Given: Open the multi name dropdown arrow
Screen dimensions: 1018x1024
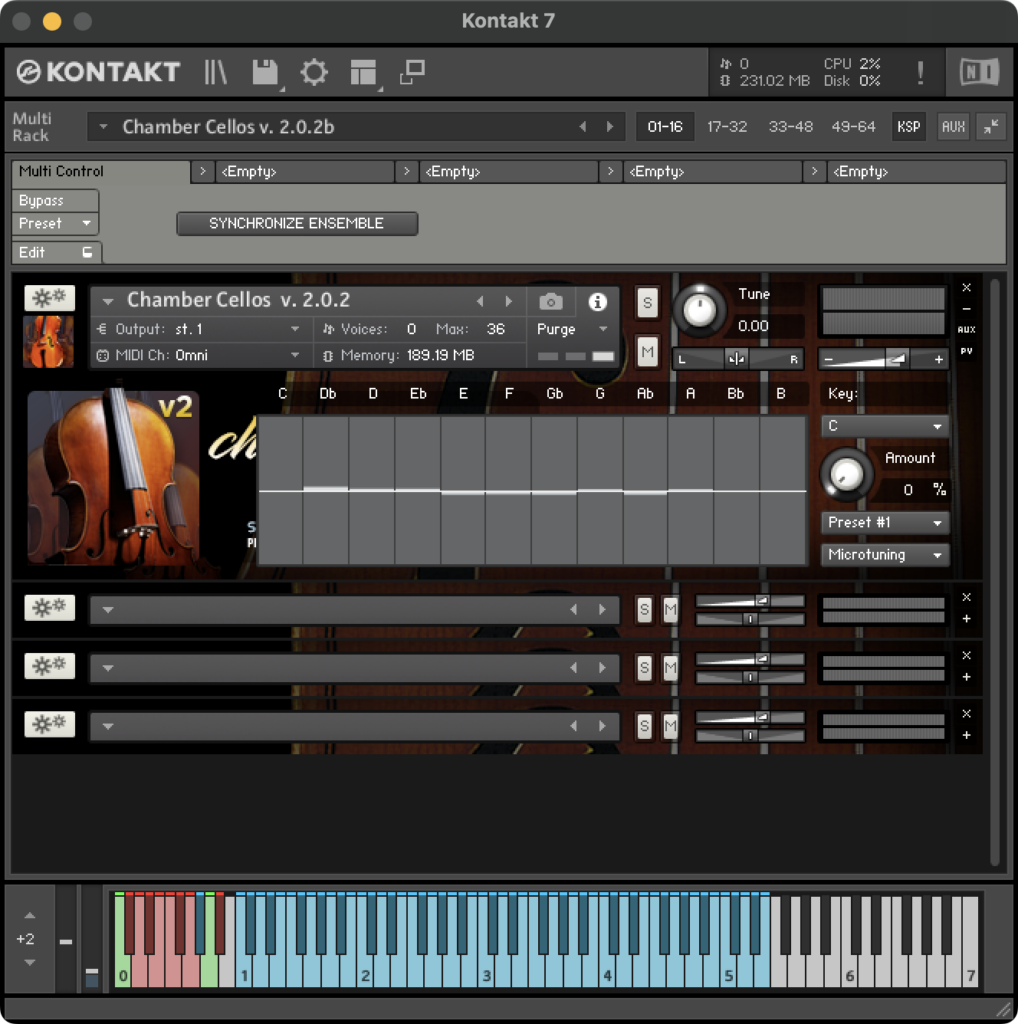Looking at the screenshot, I should coord(103,127).
